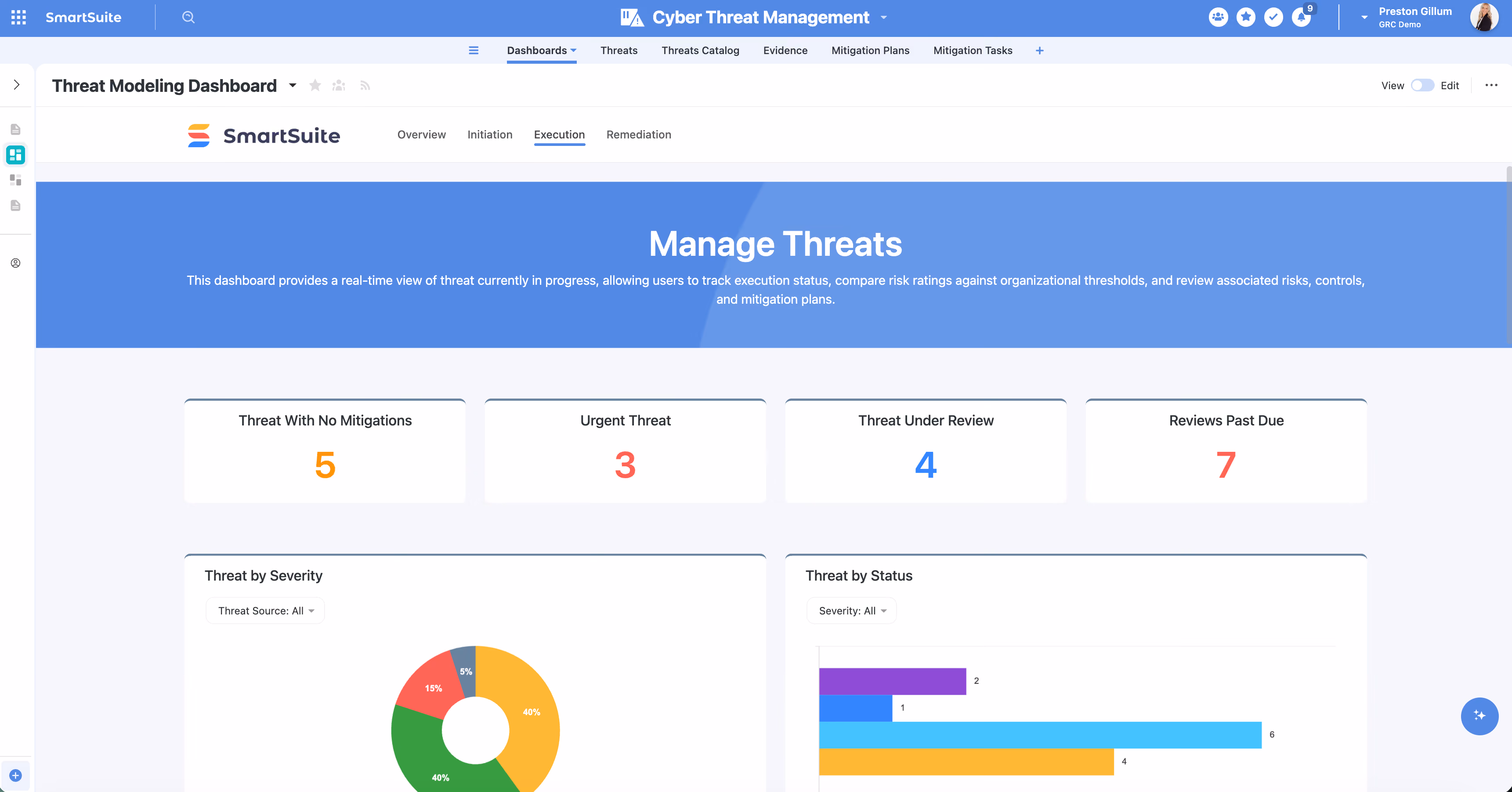1512x792 pixels.
Task: Click the blue plus button at sidebar bottom
Action: 16,776
